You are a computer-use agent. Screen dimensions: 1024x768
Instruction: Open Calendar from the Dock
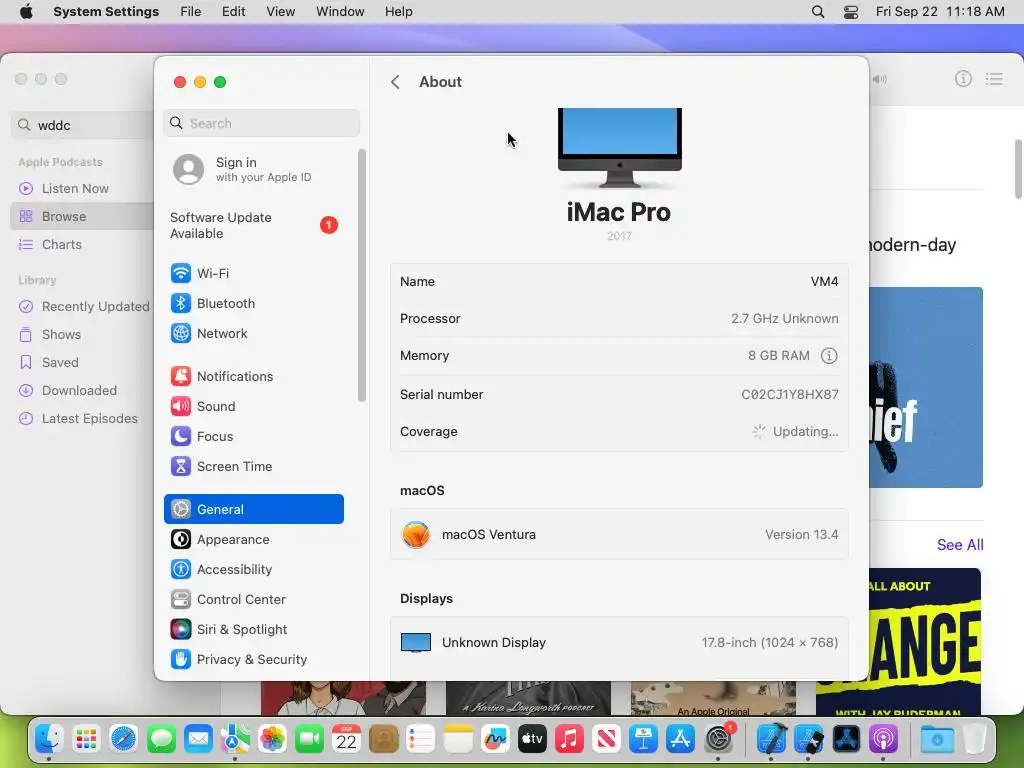[346, 739]
